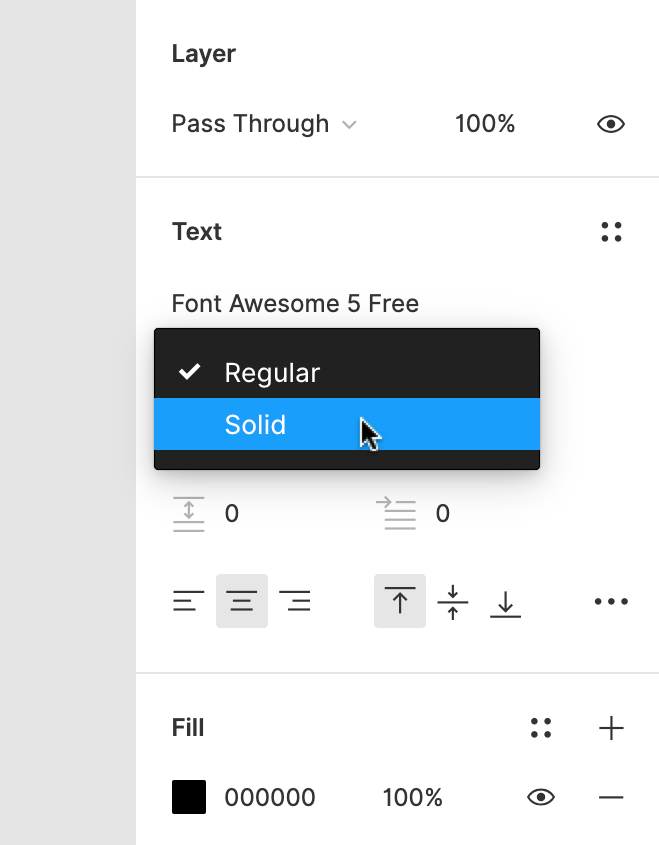Click the center text align icon
Screen dimensions: 659x845
point(242,601)
